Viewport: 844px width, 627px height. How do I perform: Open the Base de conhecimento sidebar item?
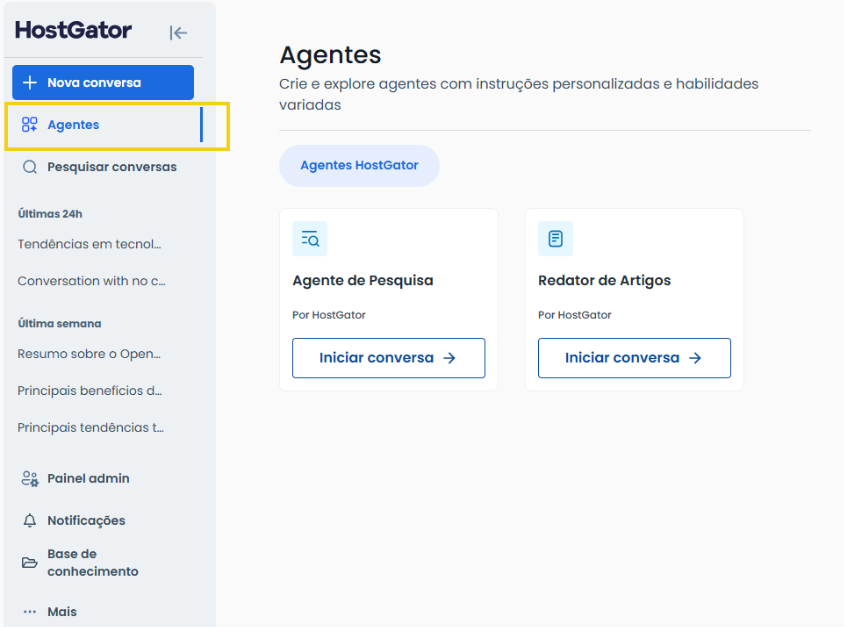tap(81, 562)
